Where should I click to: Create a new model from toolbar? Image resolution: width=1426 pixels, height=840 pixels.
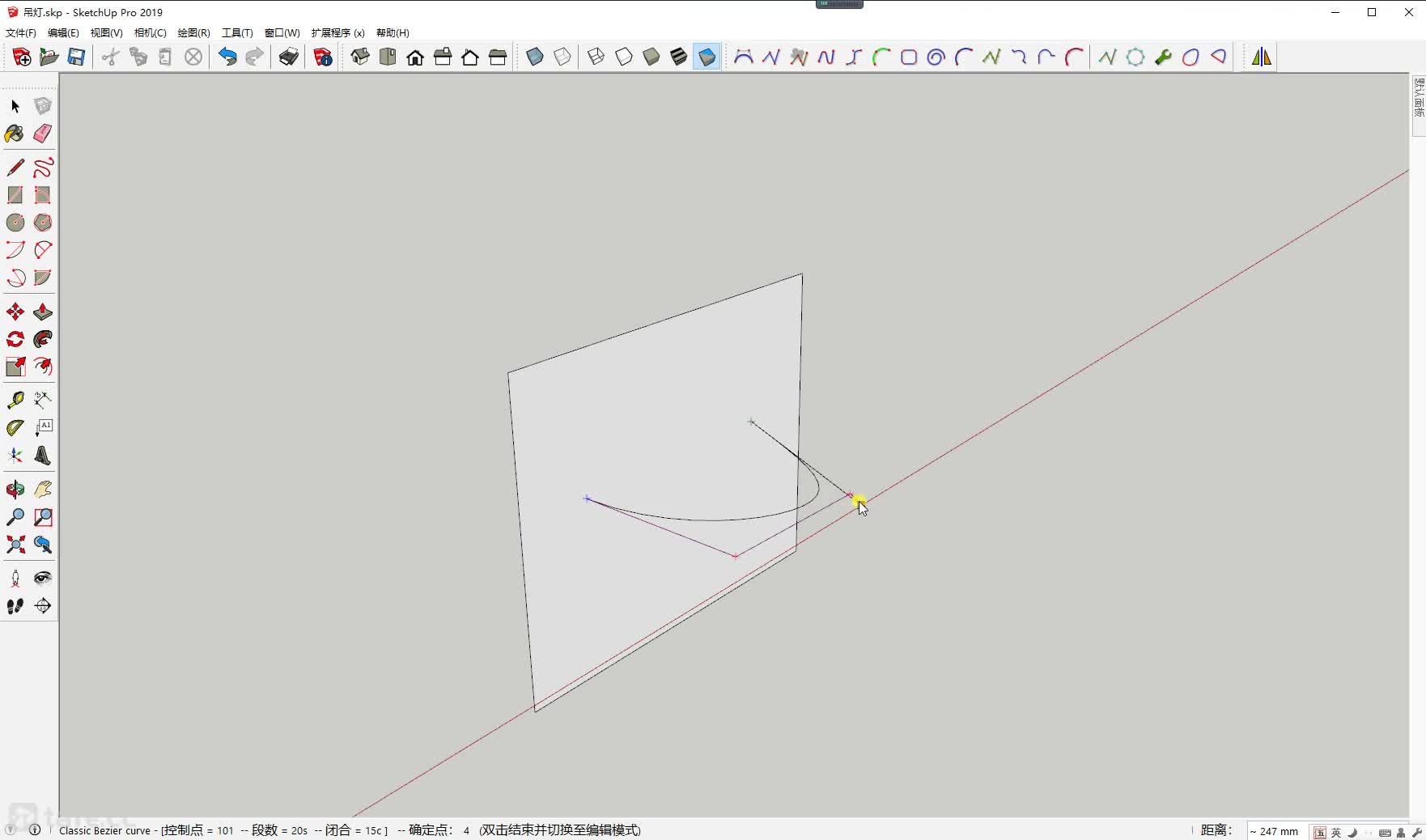point(22,57)
